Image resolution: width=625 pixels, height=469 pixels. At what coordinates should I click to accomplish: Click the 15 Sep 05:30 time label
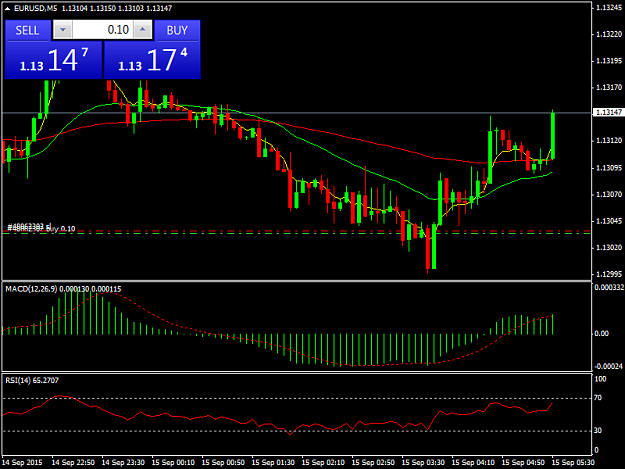573,463
